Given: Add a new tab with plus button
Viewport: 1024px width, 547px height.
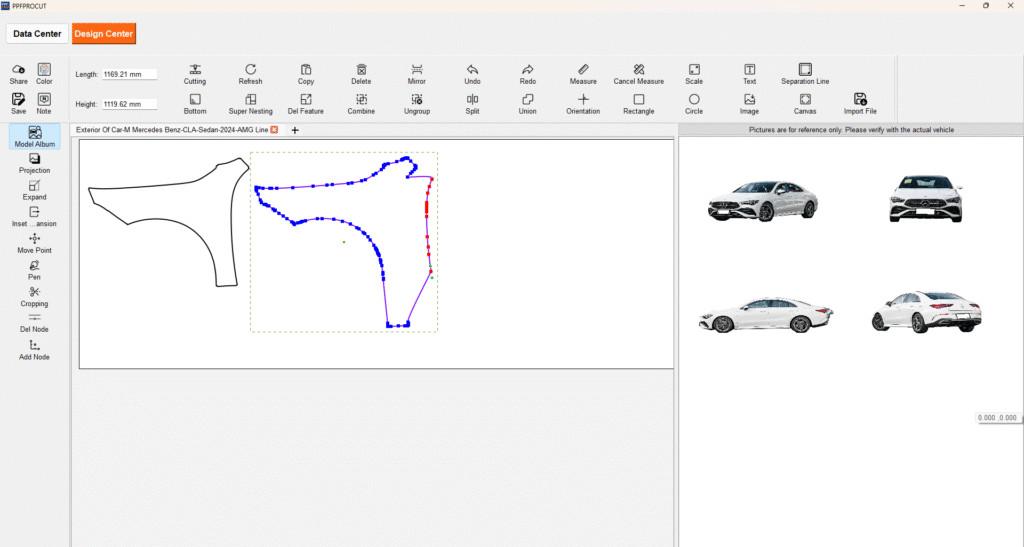Looking at the screenshot, I should coord(295,130).
